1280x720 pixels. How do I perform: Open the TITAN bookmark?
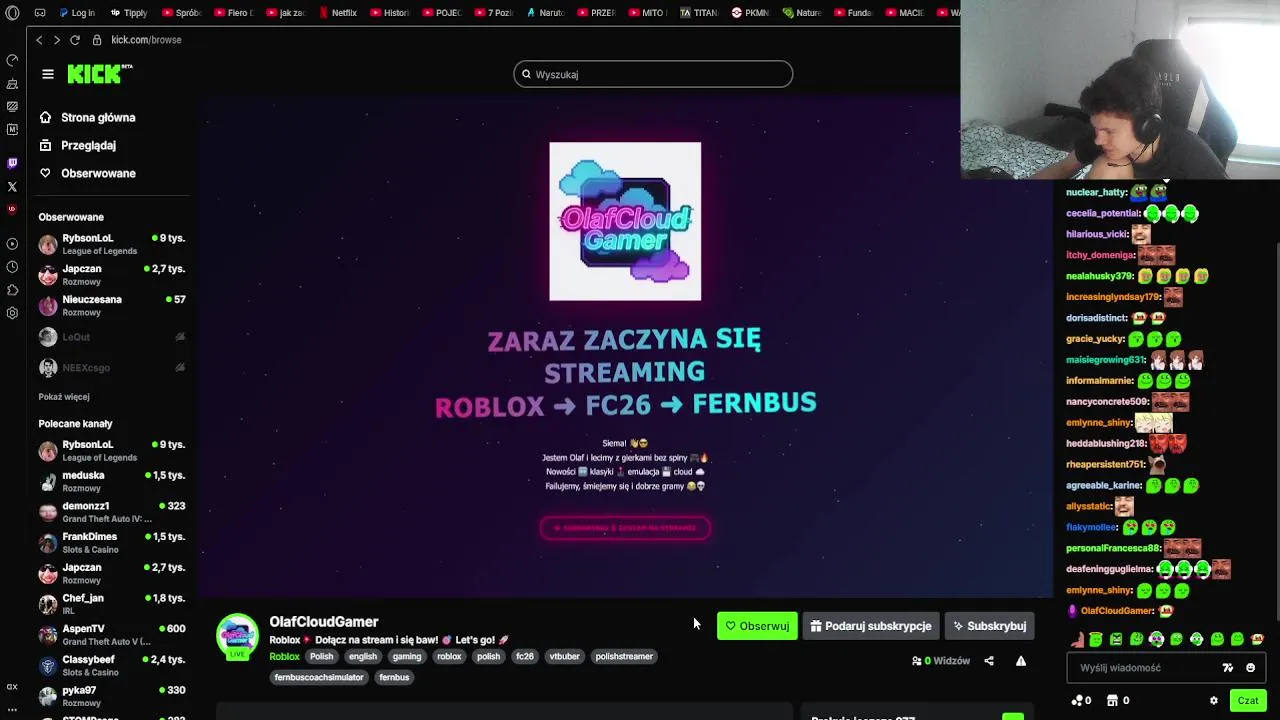click(x=699, y=13)
